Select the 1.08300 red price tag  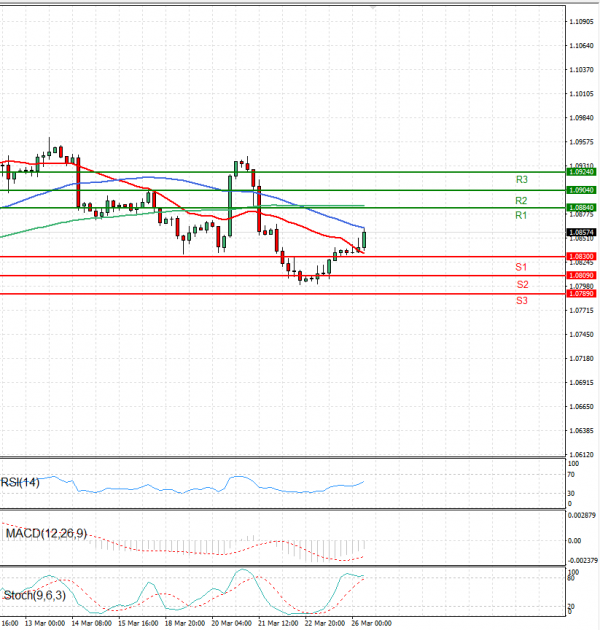click(x=581, y=256)
